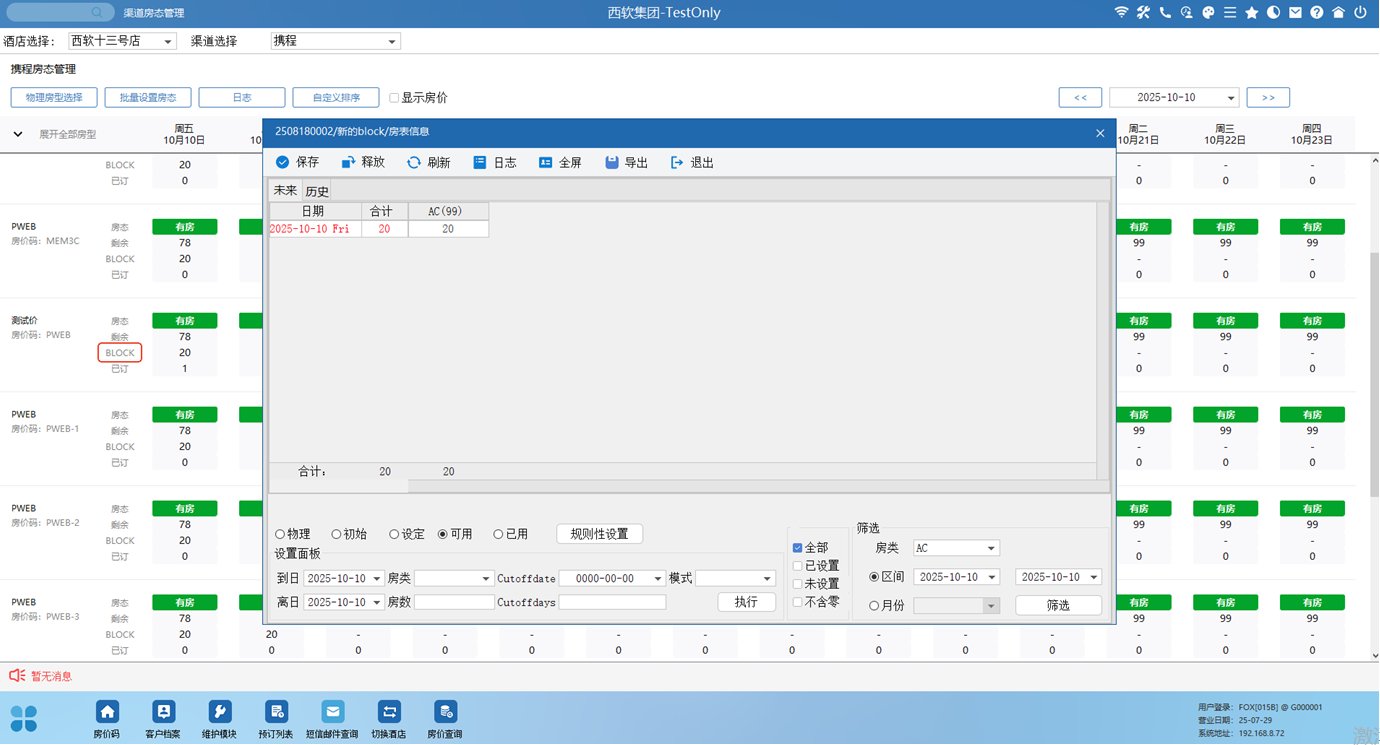
Task: Refresh the block table with 刷新
Action: click(x=414, y=162)
